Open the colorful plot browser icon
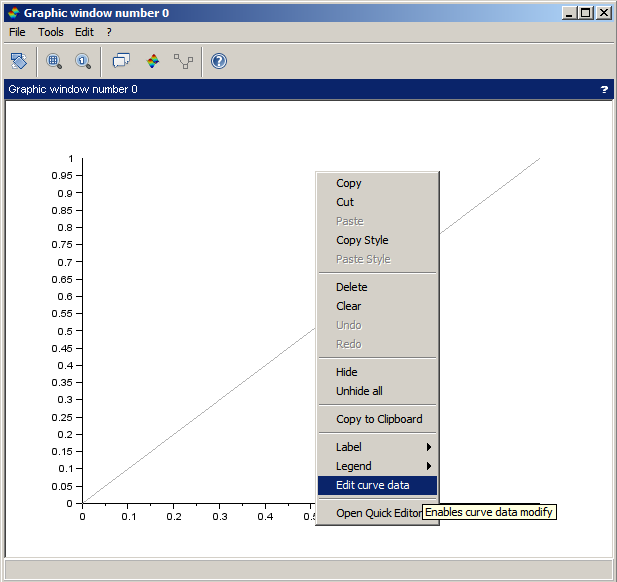Image resolution: width=617 pixels, height=582 pixels. pyautogui.click(x=153, y=62)
